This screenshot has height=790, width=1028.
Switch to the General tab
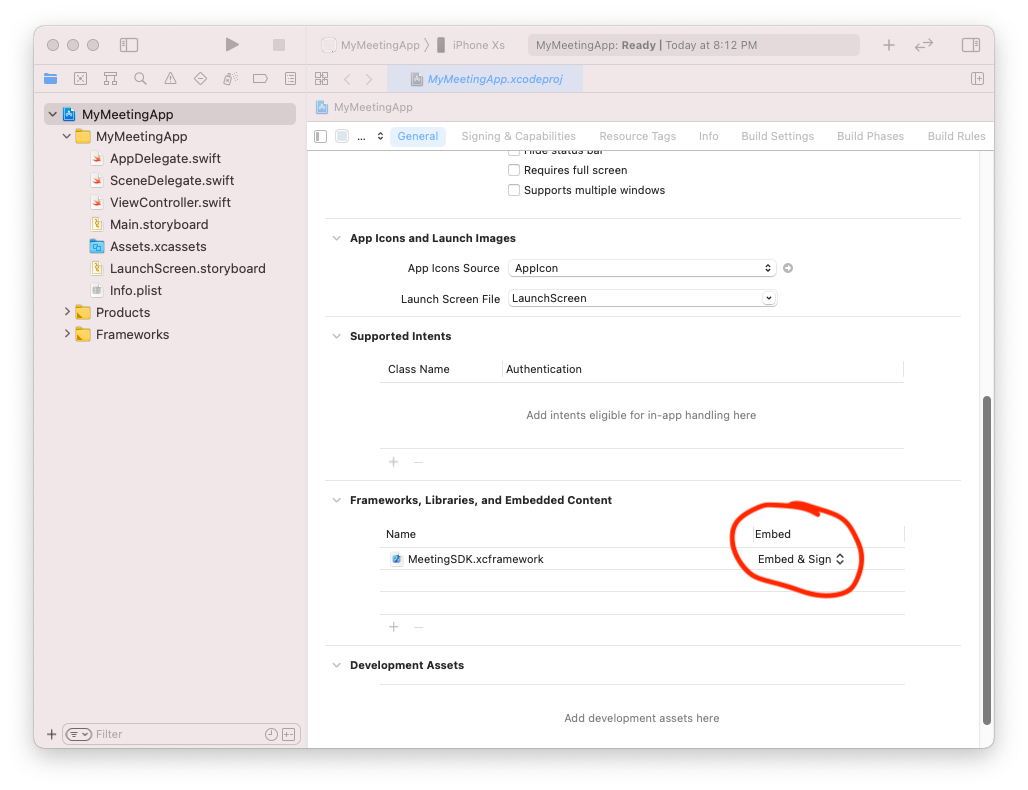[418, 136]
